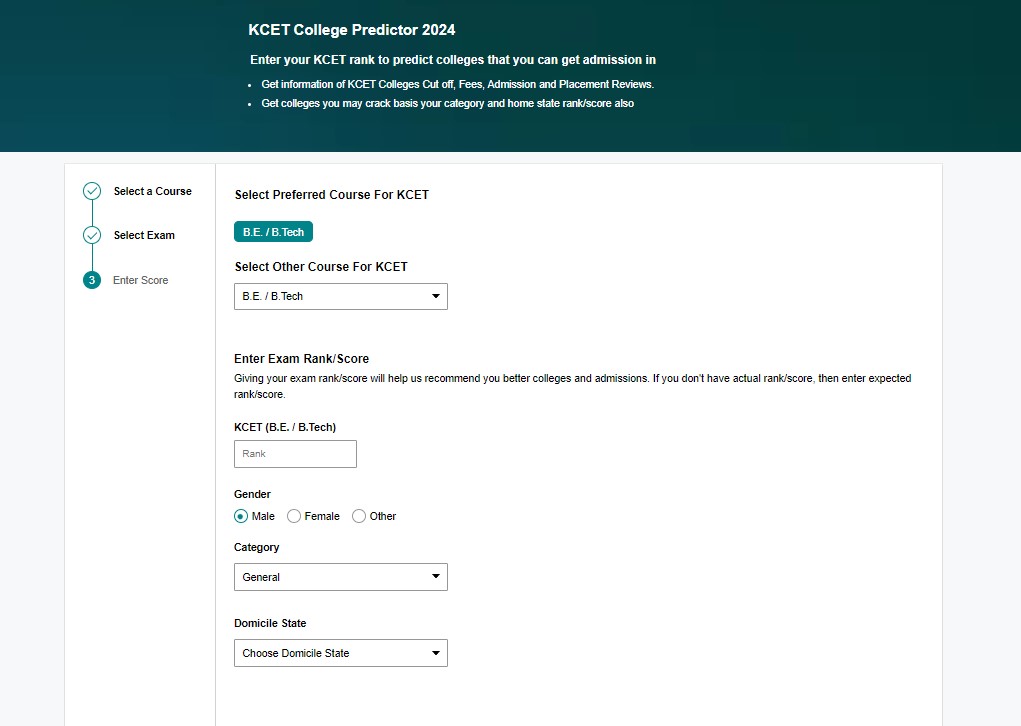Click the Domicile State dropdown arrow
The image size is (1021, 726).
(435, 653)
